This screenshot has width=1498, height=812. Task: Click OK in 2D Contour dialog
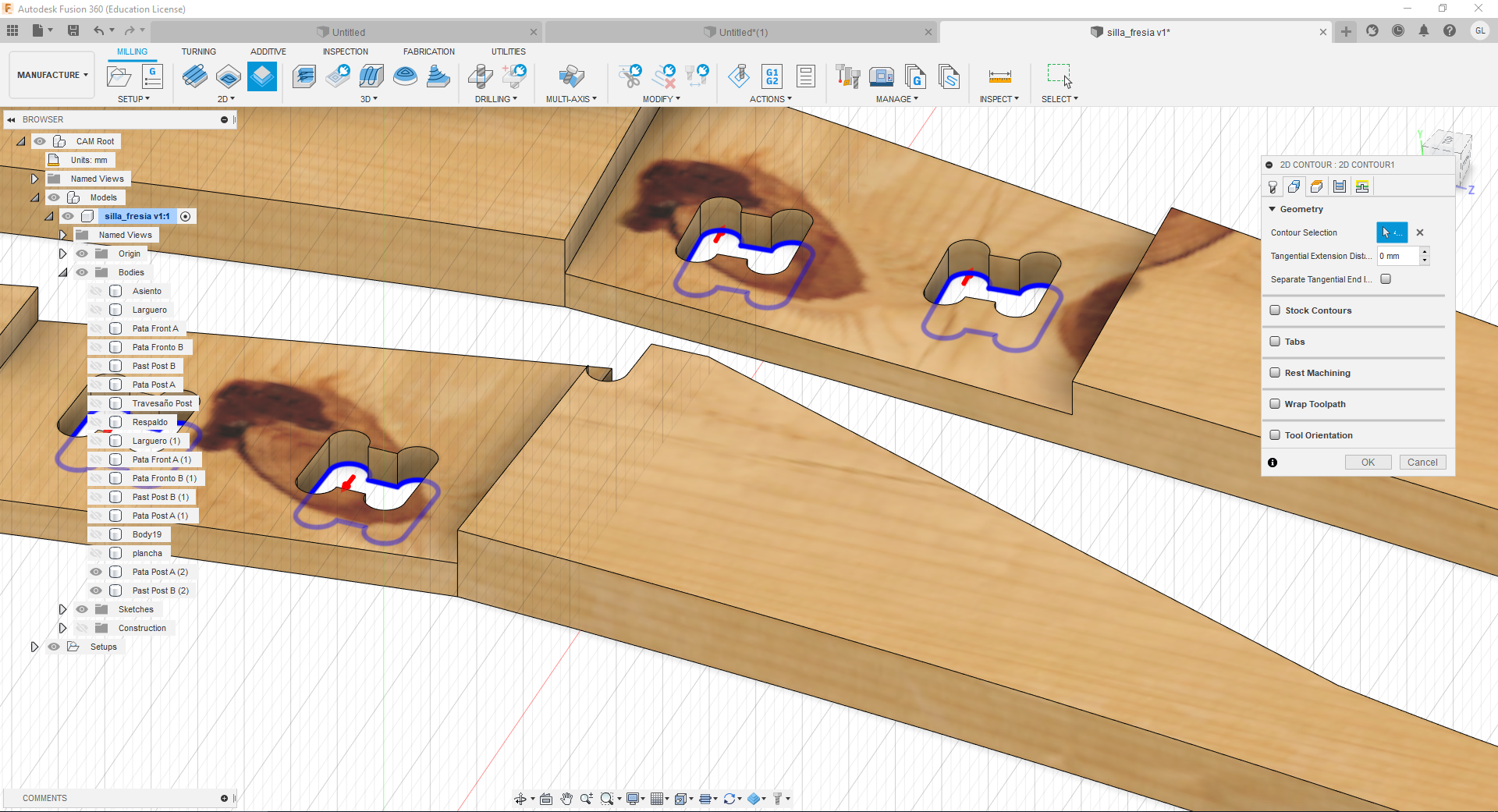tap(1368, 463)
